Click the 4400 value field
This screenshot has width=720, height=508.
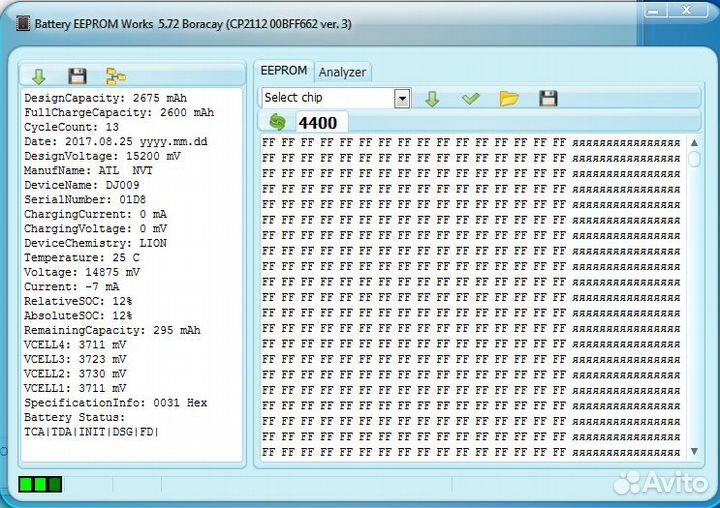click(x=322, y=122)
